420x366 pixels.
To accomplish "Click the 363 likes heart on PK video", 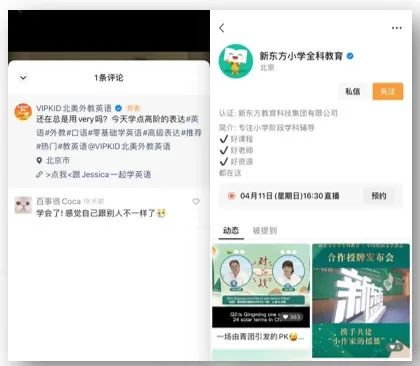I will (x=292, y=317).
